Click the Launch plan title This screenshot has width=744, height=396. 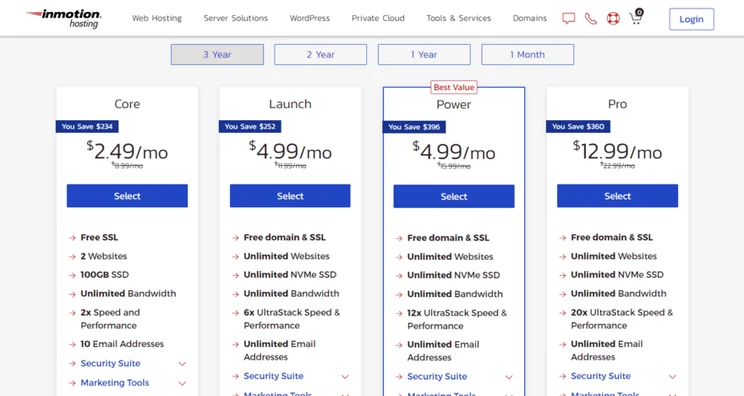(x=290, y=104)
